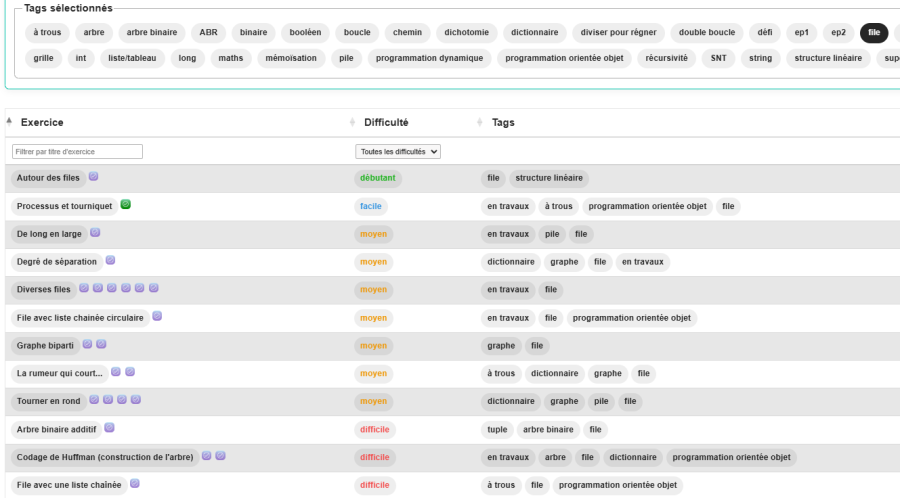Toggle the 'maths' tag filter

231,59
